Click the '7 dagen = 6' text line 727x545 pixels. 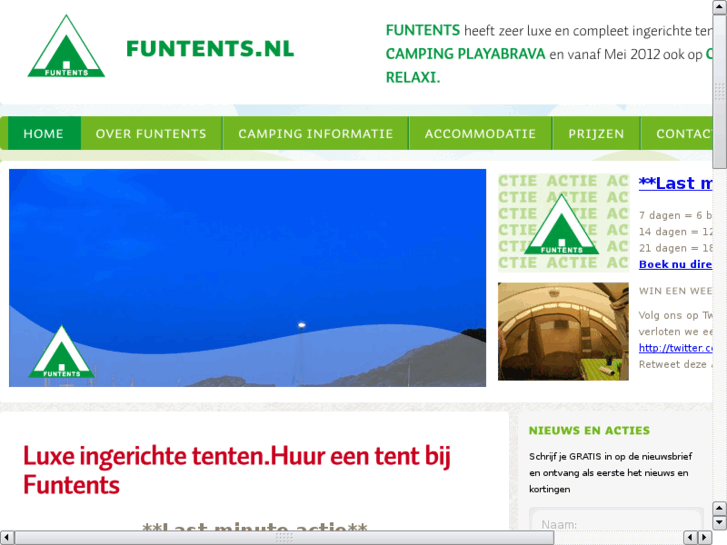click(676, 215)
